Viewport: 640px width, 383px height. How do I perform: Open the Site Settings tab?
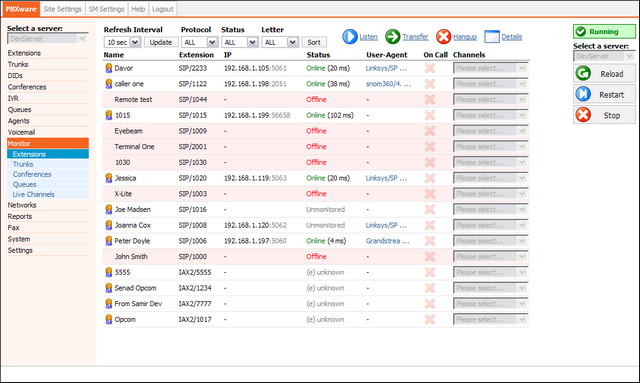62,9
